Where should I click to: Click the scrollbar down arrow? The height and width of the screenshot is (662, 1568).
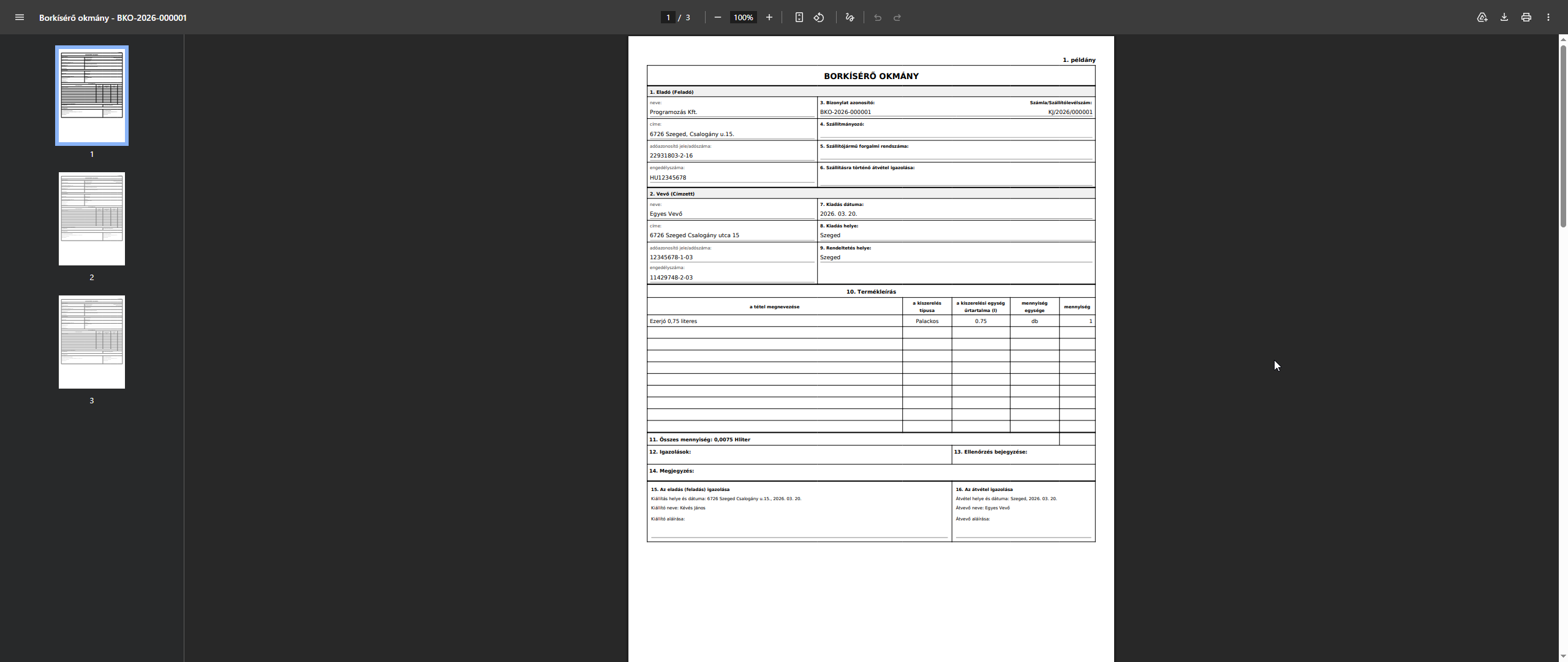tap(1563, 656)
